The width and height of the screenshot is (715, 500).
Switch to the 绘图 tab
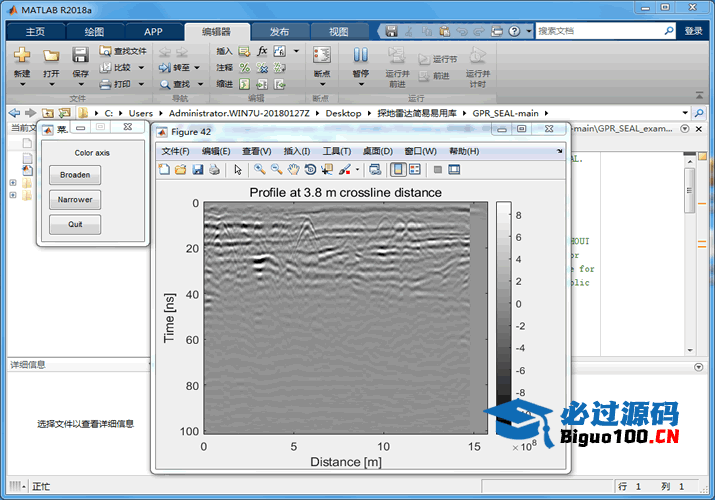(x=94, y=31)
